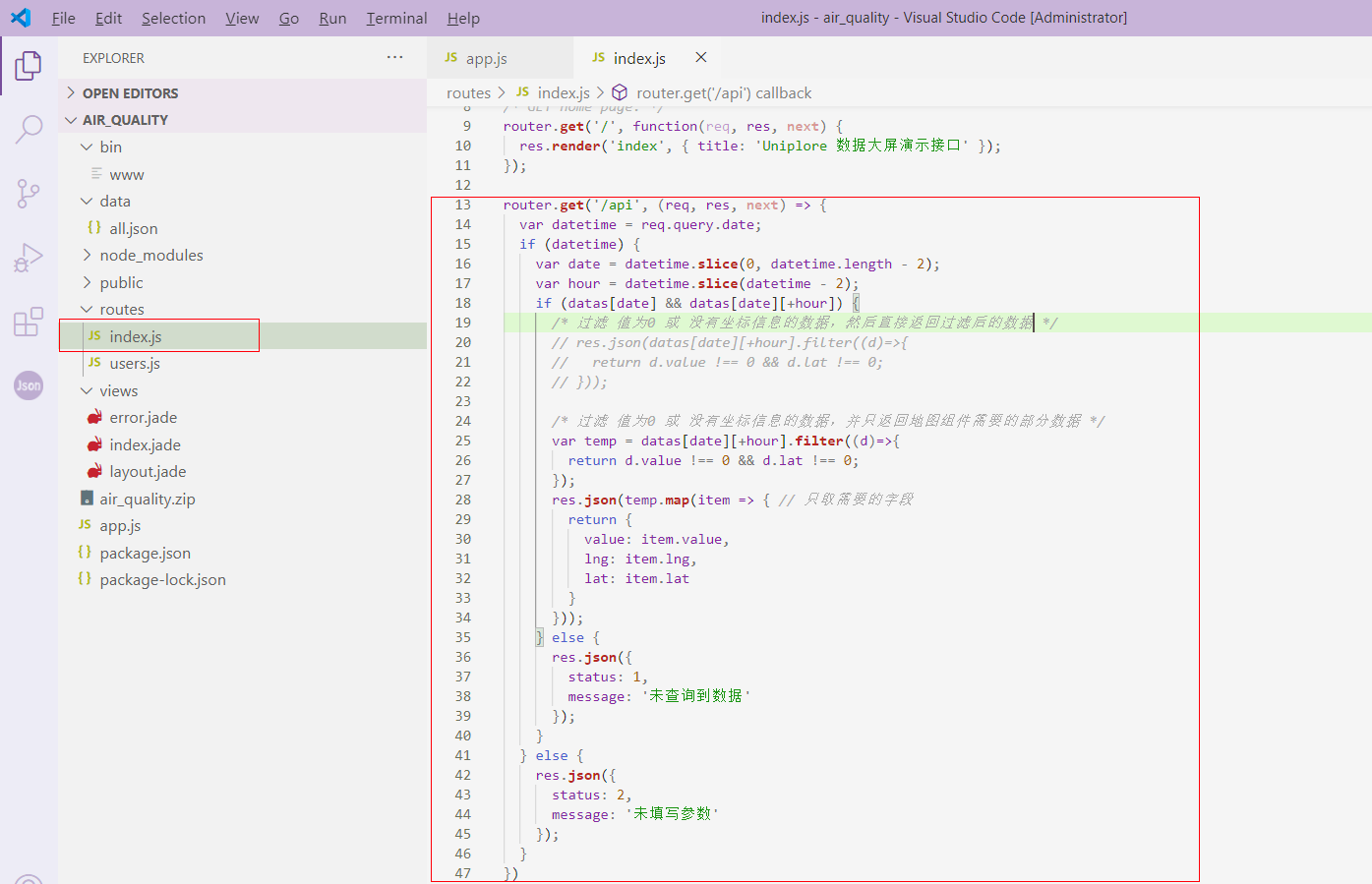Click the error.jade file icon
The image size is (1372, 884).
(x=94, y=417)
